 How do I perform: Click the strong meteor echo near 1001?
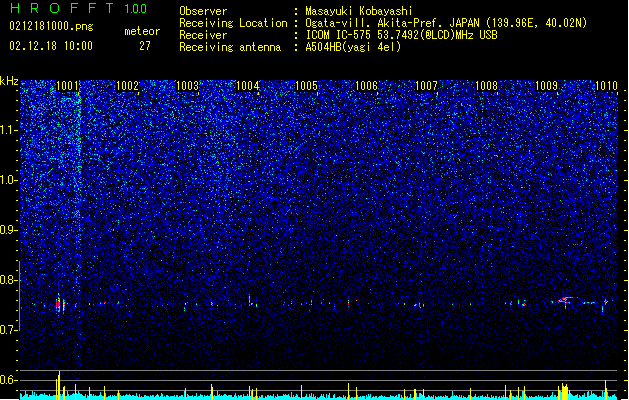(60, 304)
